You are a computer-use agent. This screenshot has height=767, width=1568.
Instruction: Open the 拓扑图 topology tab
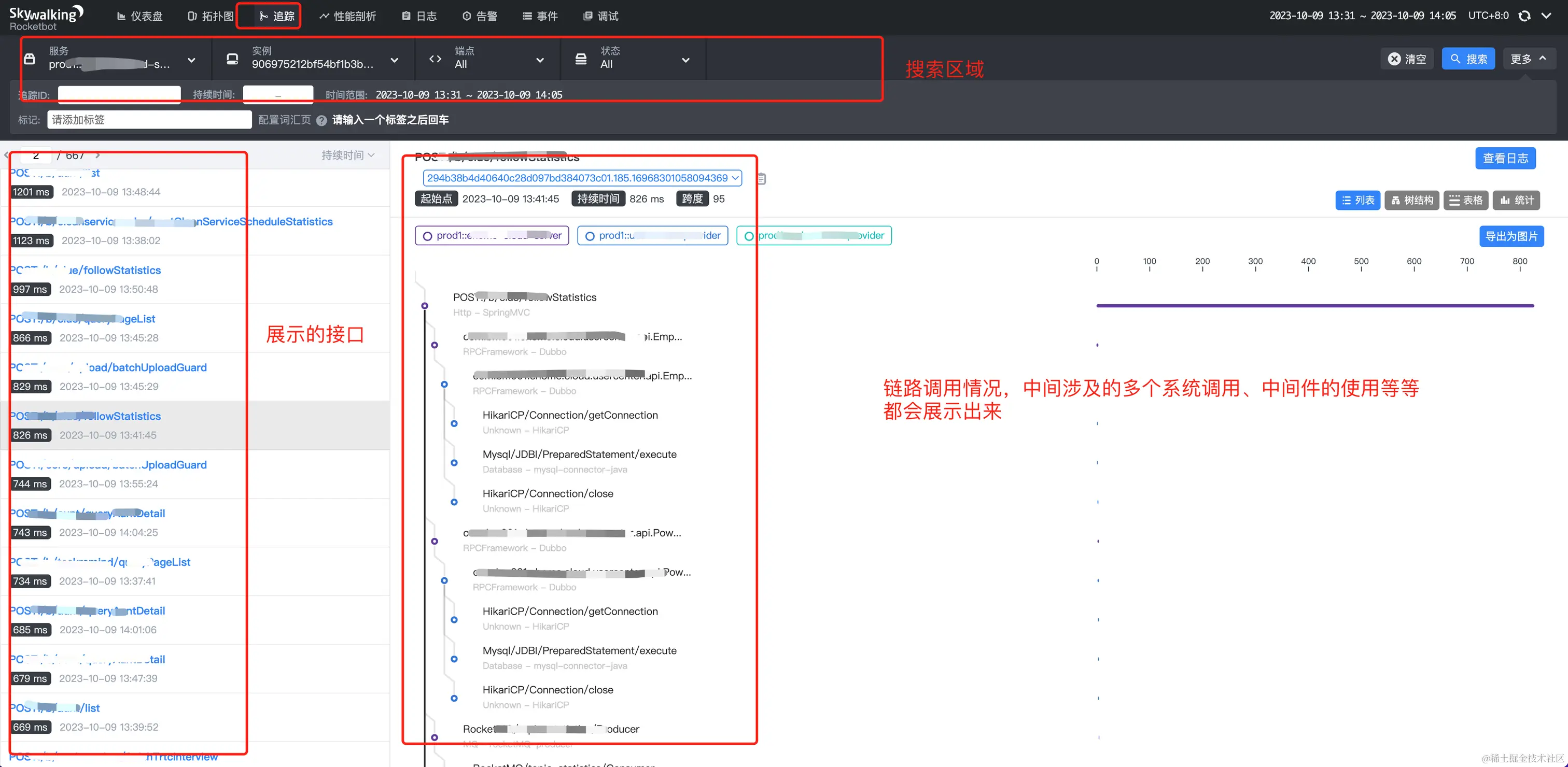click(211, 17)
